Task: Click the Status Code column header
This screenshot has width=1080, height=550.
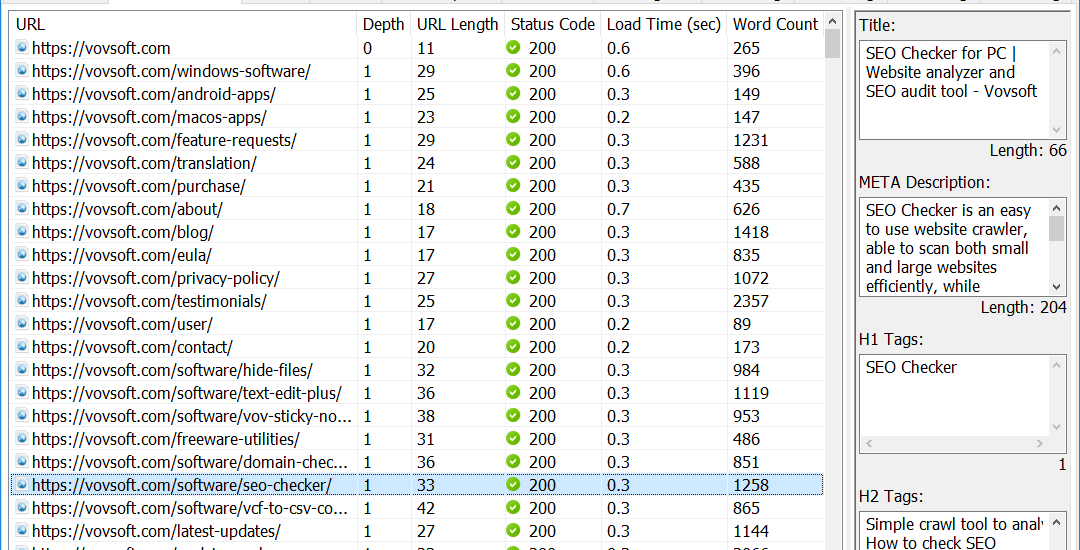Action: [552, 24]
